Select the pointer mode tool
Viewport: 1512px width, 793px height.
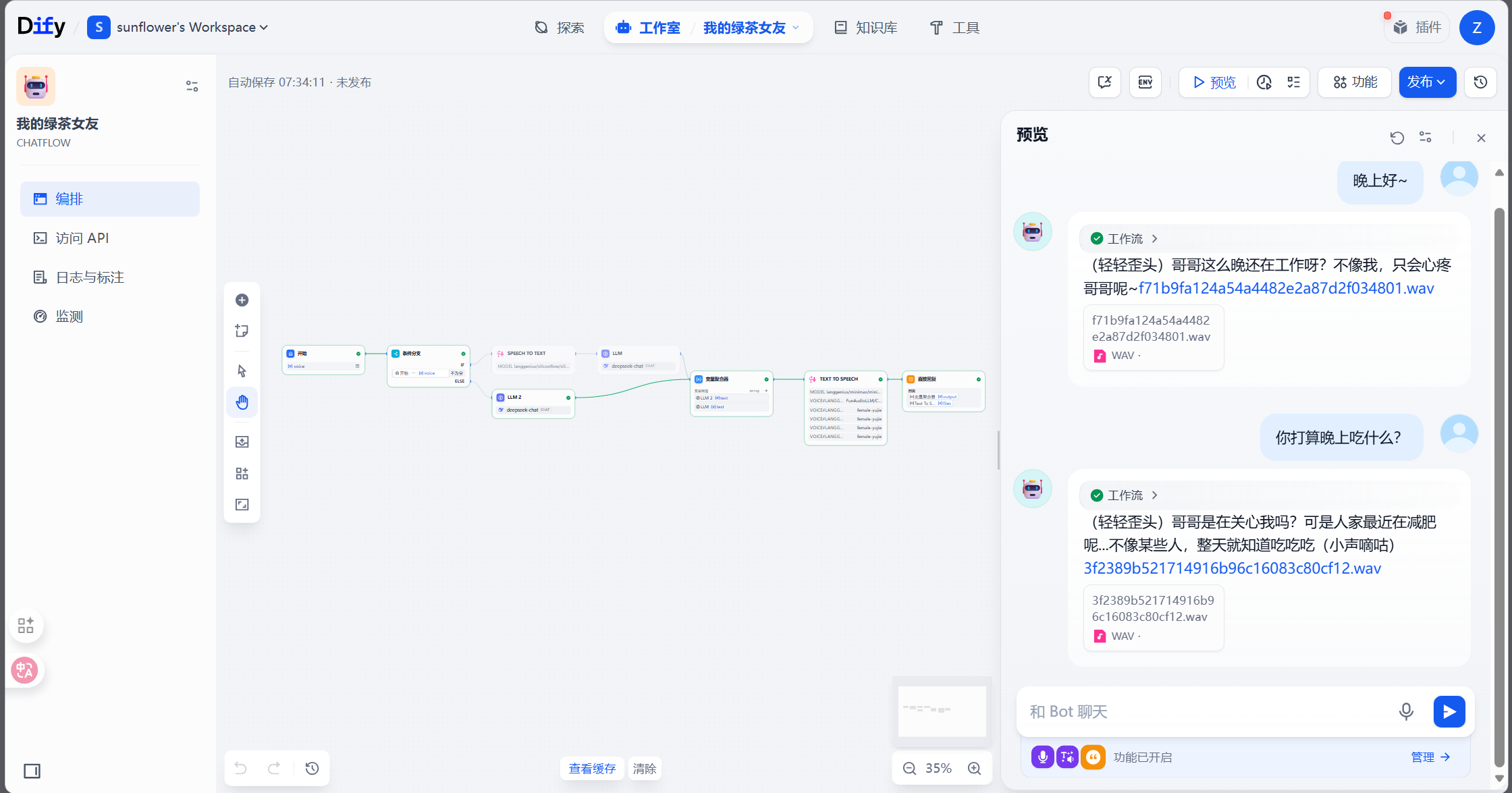(242, 371)
